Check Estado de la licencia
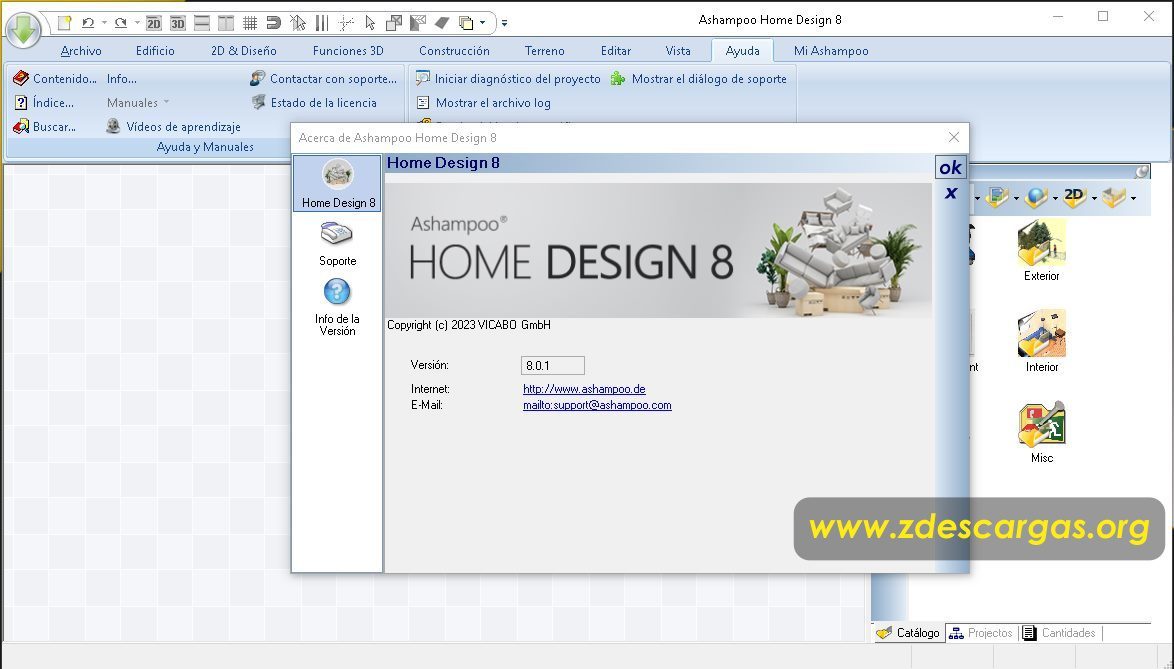The height and width of the screenshot is (669, 1174). click(314, 103)
